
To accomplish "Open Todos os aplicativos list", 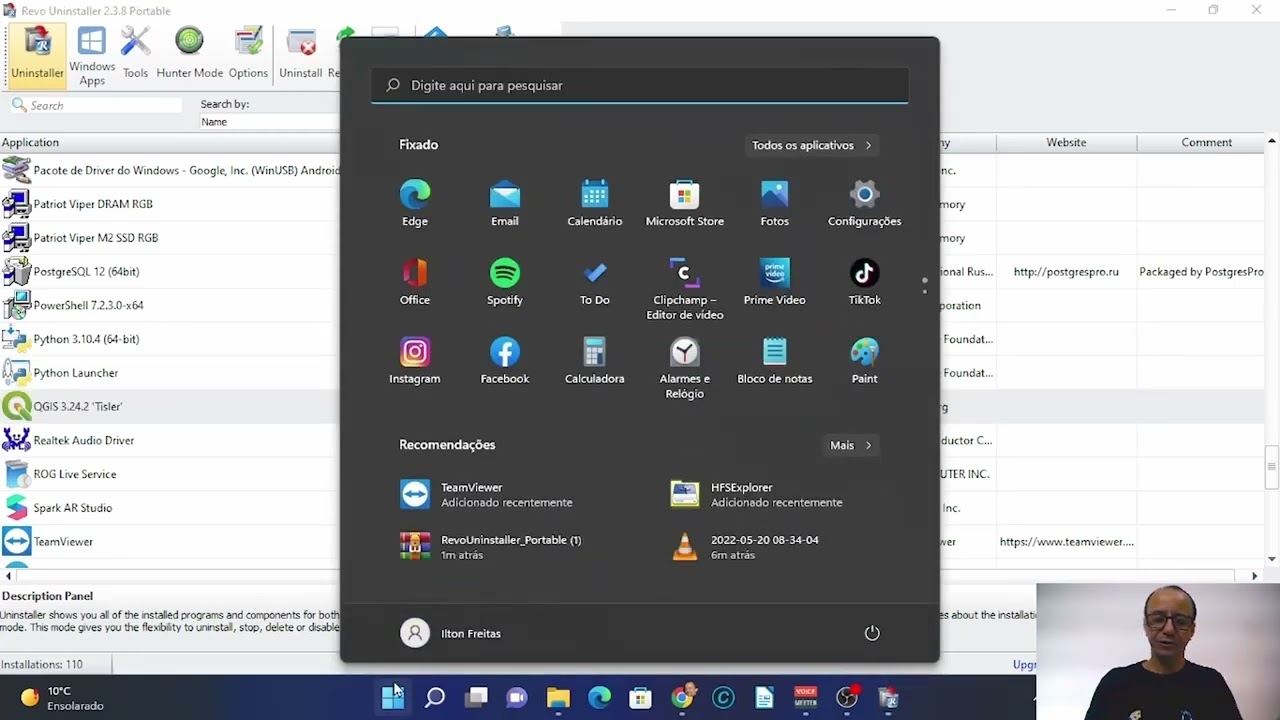I will point(811,145).
